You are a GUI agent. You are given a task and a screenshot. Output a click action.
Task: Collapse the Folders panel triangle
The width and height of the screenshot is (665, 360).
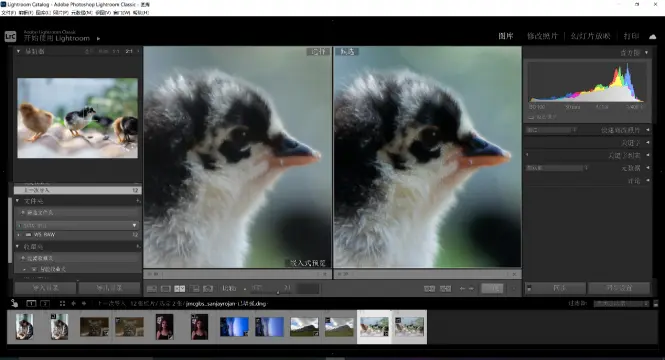[x=17, y=201]
